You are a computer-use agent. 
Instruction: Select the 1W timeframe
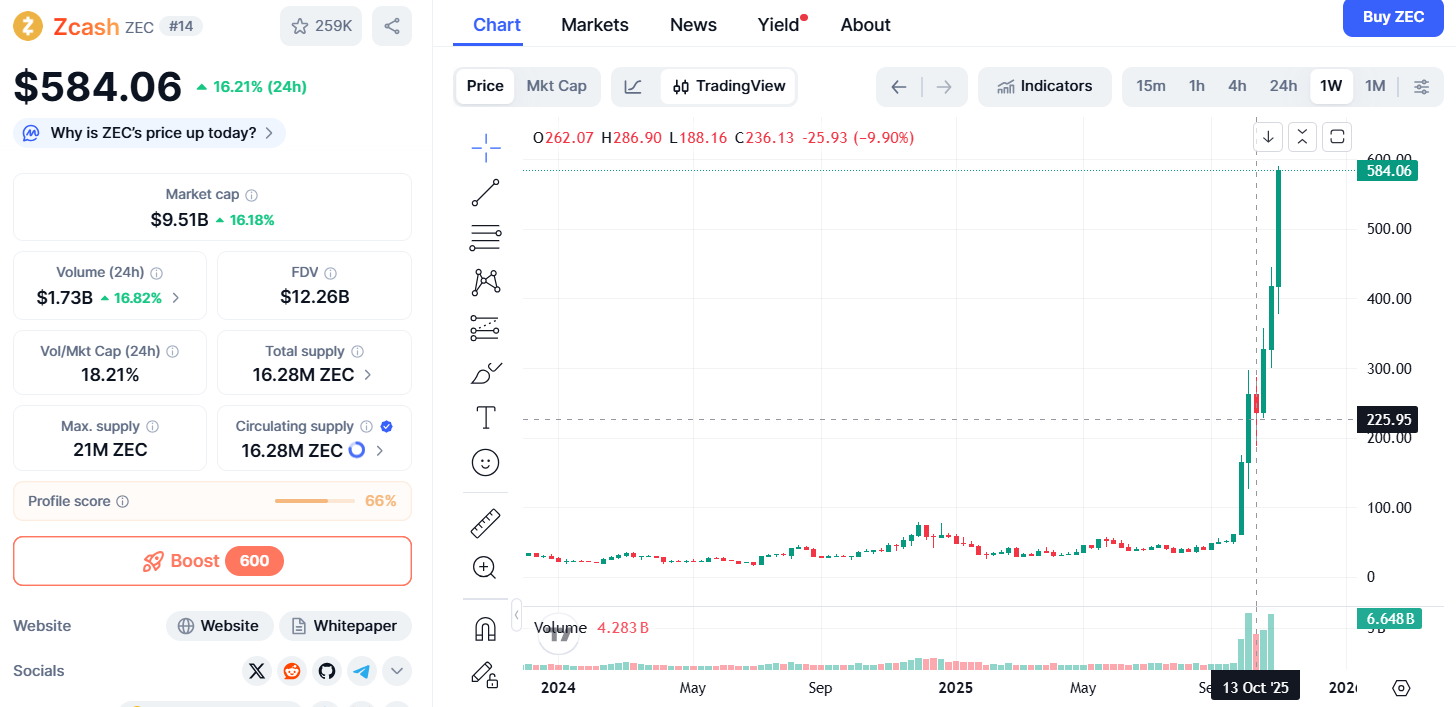(1331, 86)
